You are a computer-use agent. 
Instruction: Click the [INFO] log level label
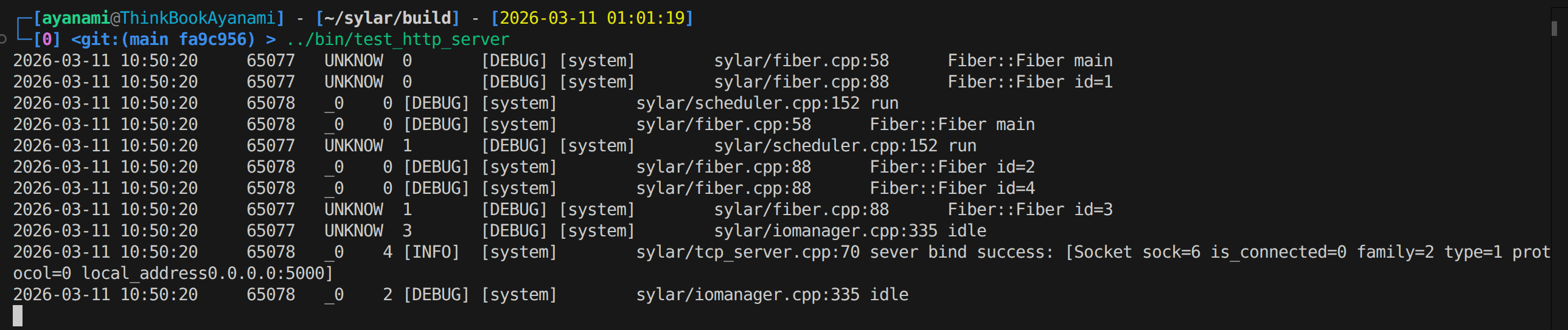point(431,252)
